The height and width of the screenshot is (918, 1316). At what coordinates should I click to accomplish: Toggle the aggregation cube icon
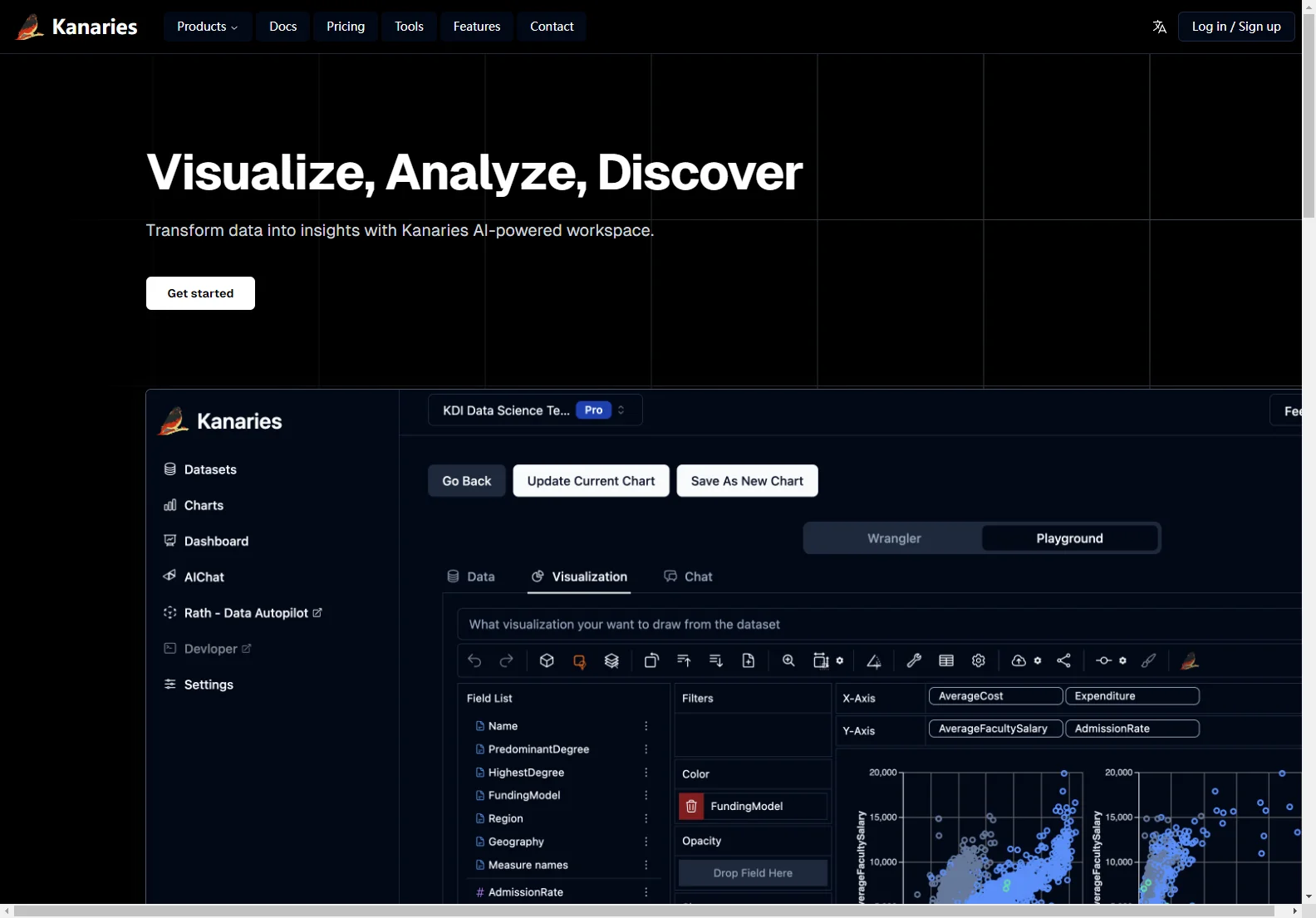[547, 660]
